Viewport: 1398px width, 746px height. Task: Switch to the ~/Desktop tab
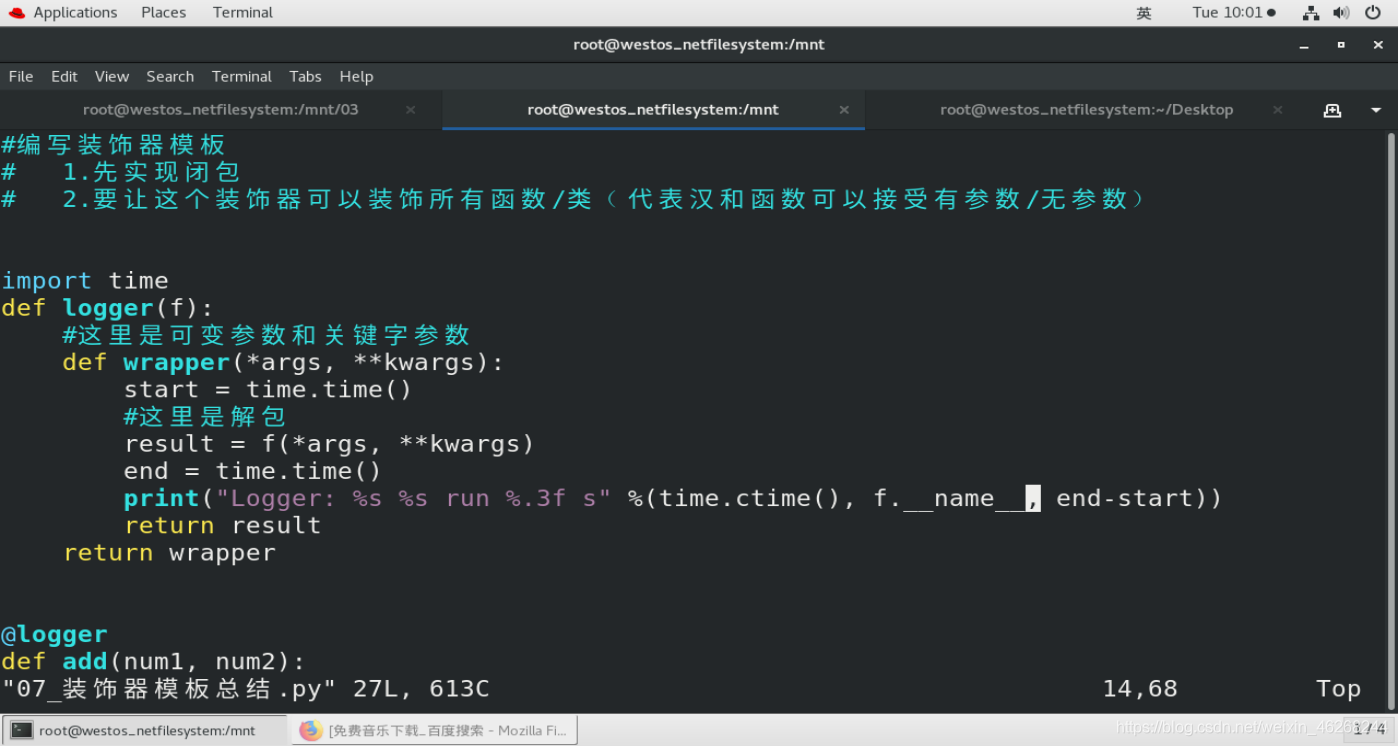[1086, 110]
